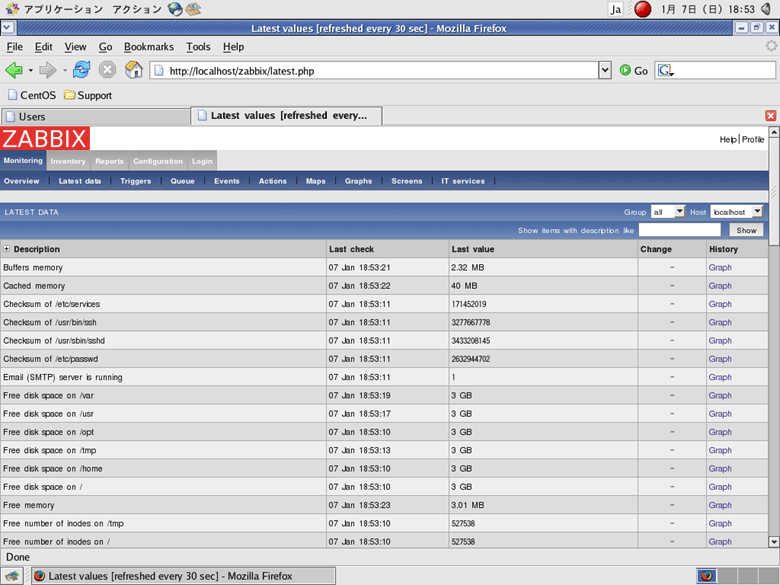Image resolution: width=780 pixels, height=585 pixels.
Task: Switch to the Users tab
Action: pyautogui.click(x=95, y=116)
